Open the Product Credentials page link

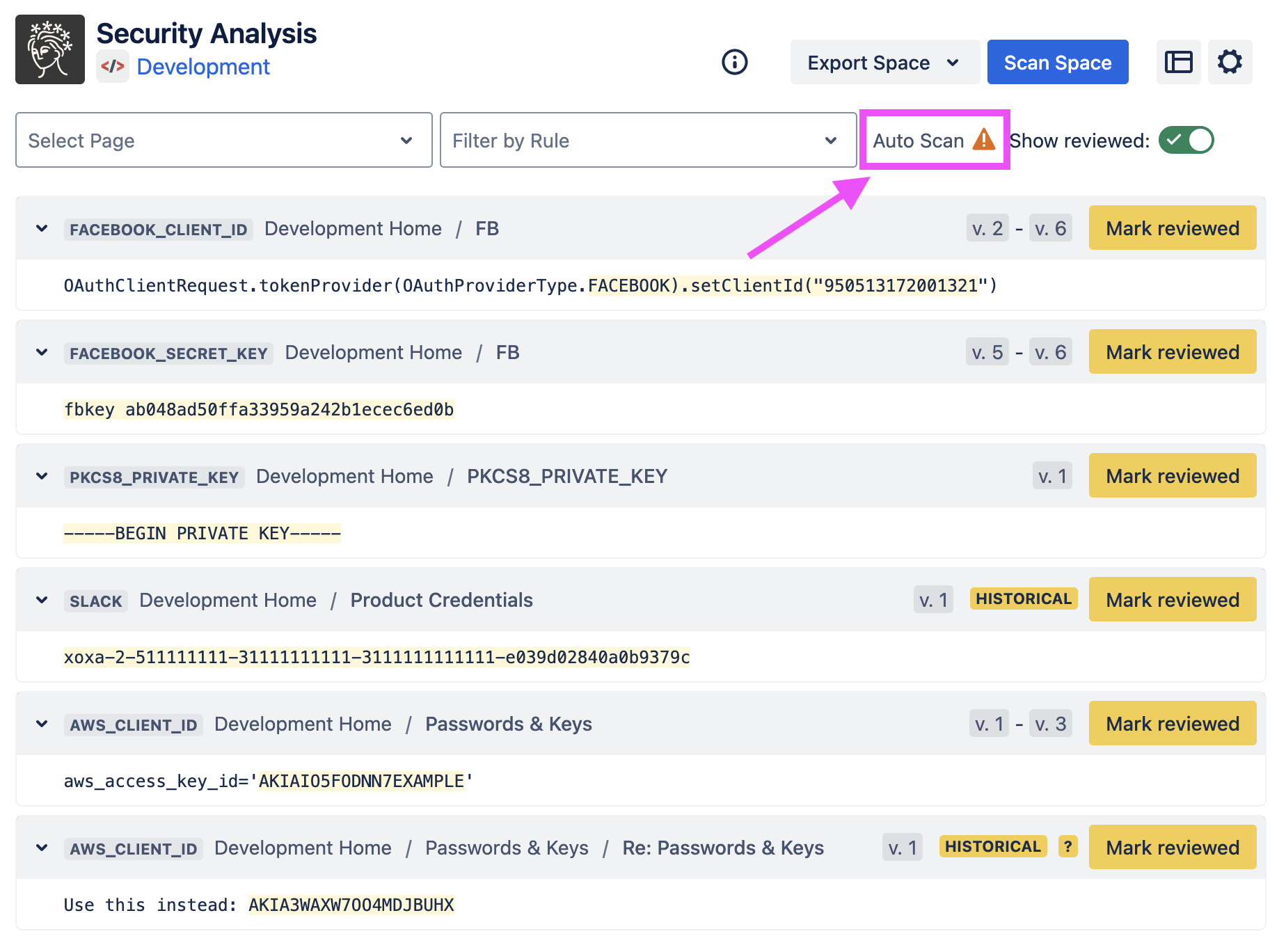[441, 600]
